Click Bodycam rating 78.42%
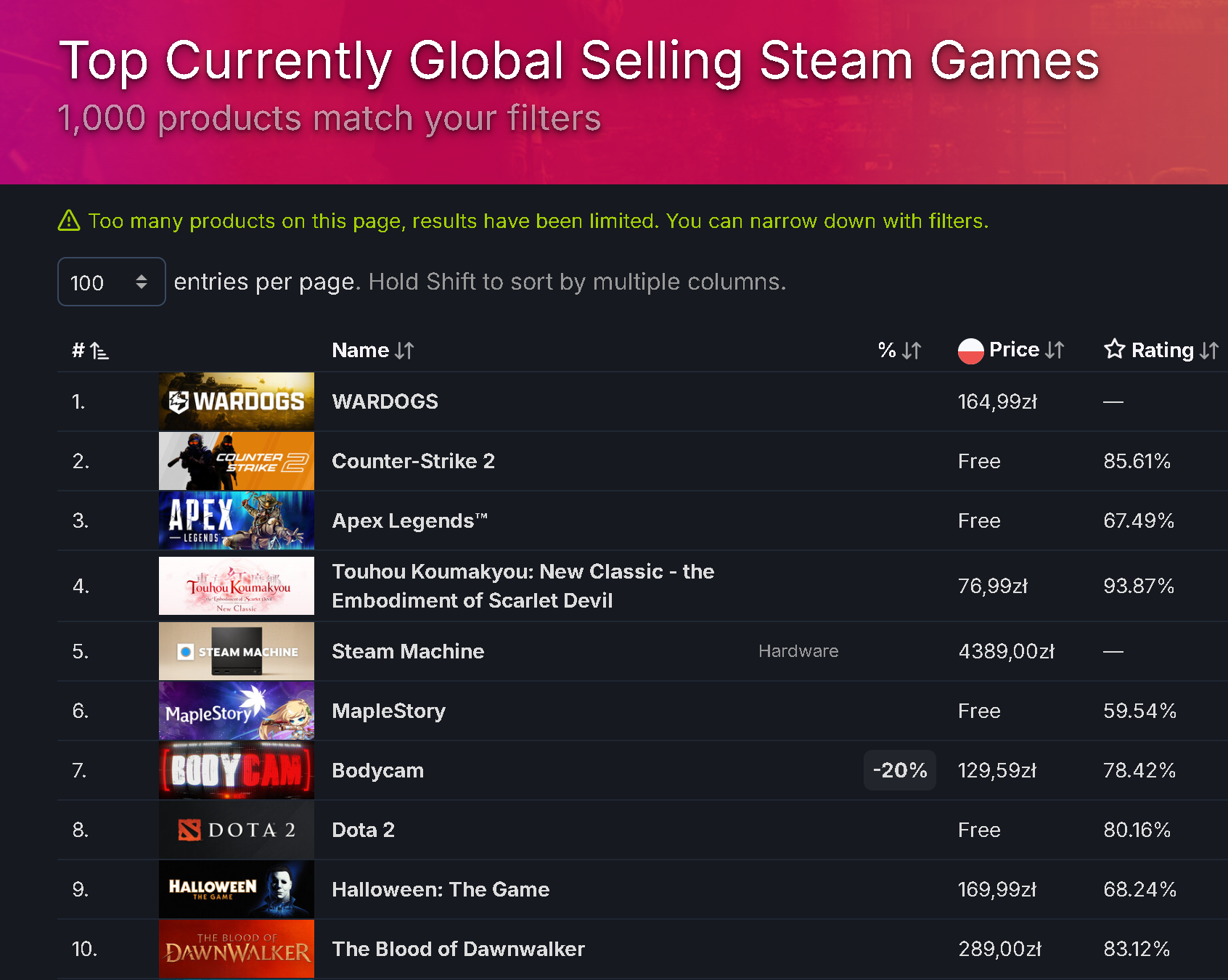The width and height of the screenshot is (1228, 980). pos(1139,770)
